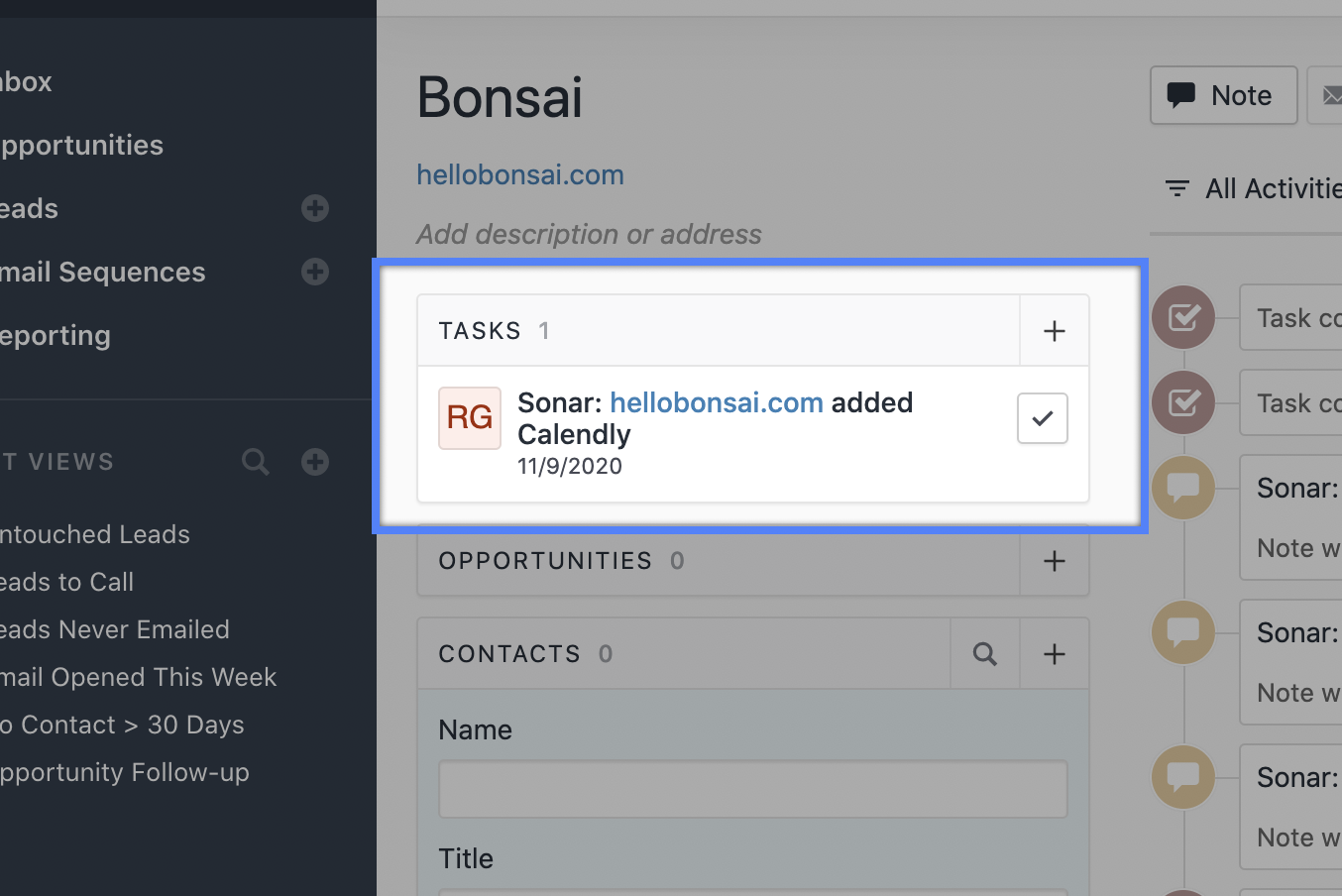The width and height of the screenshot is (1342, 896).
Task: Select Leads to Call smart view
Action: (67, 582)
